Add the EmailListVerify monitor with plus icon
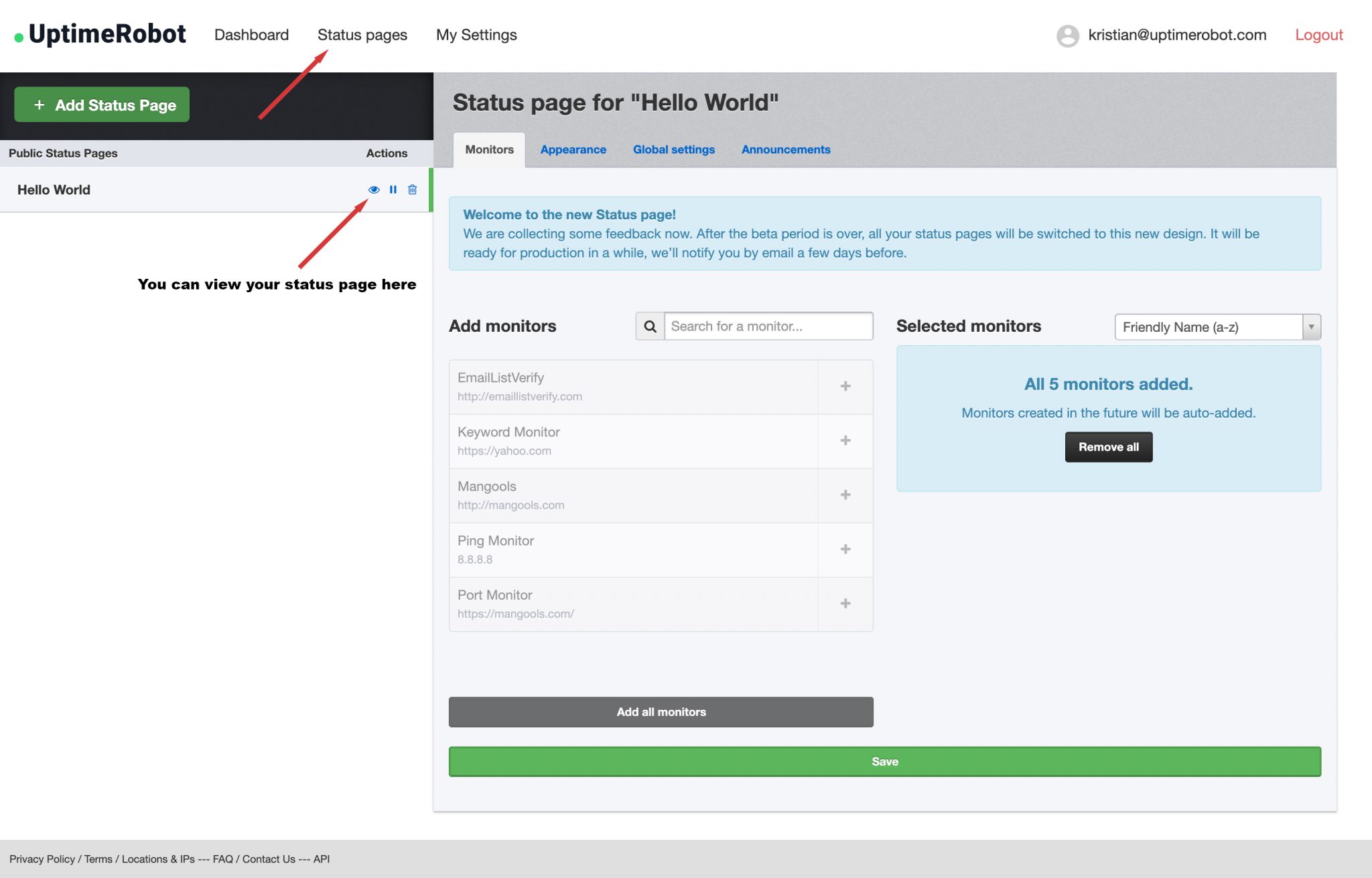 [x=845, y=385]
